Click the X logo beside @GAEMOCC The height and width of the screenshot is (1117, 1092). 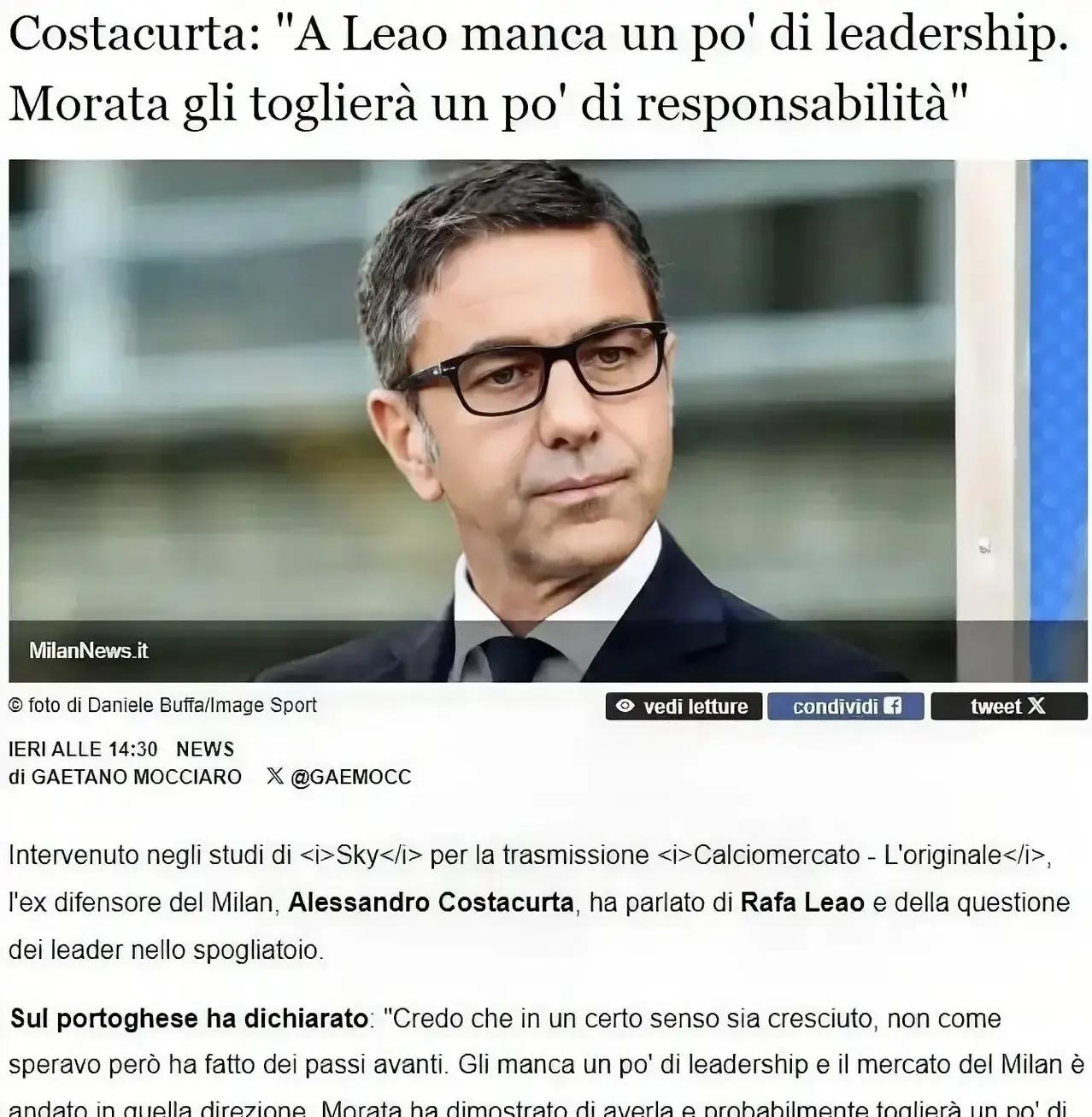(275, 776)
